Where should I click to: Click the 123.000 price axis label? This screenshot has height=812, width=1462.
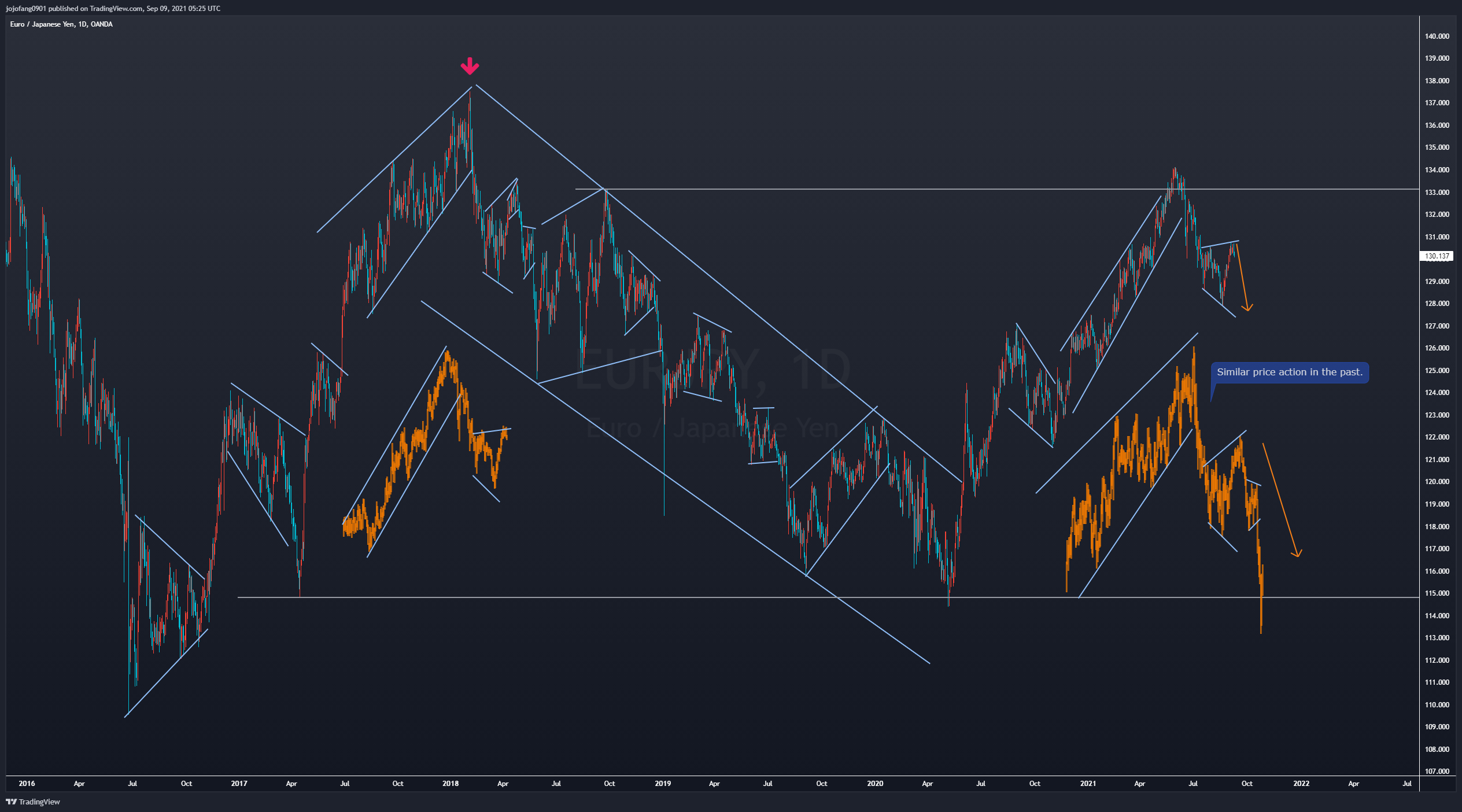(x=1437, y=415)
